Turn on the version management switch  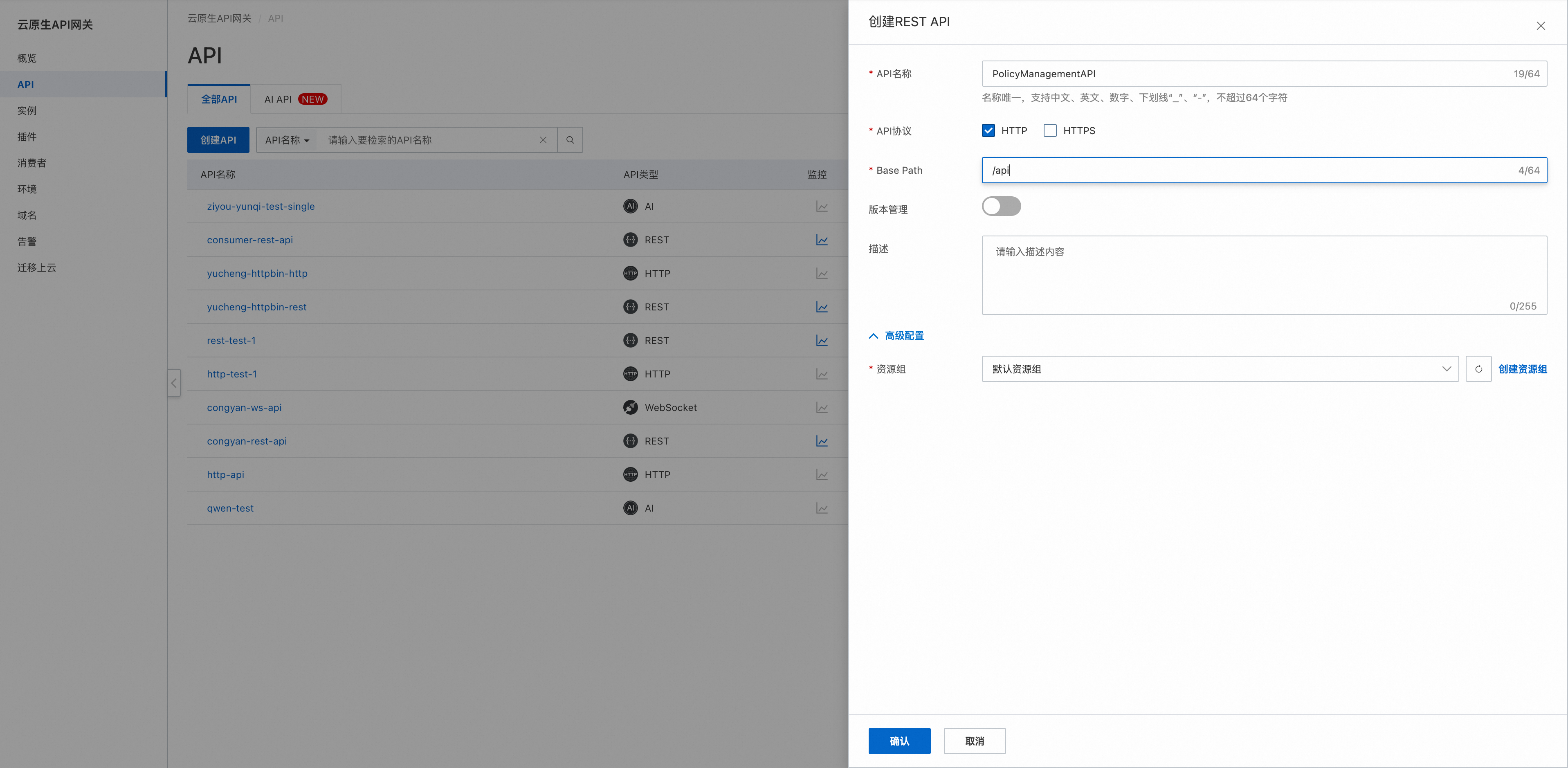tap(1001, 207)
